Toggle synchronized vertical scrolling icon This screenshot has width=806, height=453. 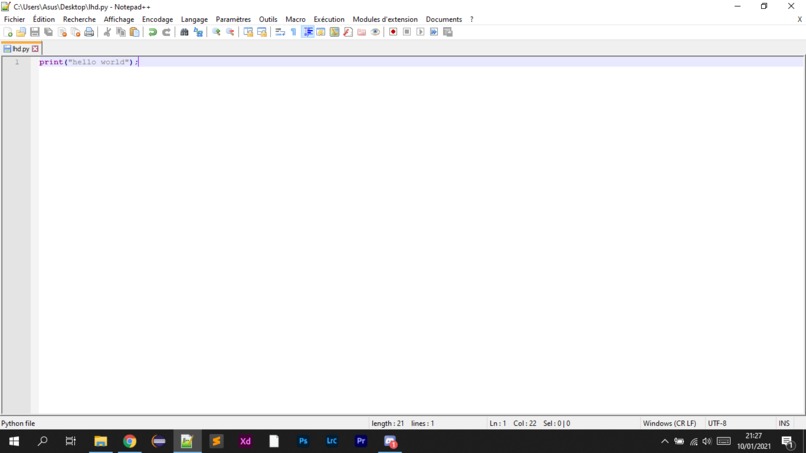click(248, 32)
